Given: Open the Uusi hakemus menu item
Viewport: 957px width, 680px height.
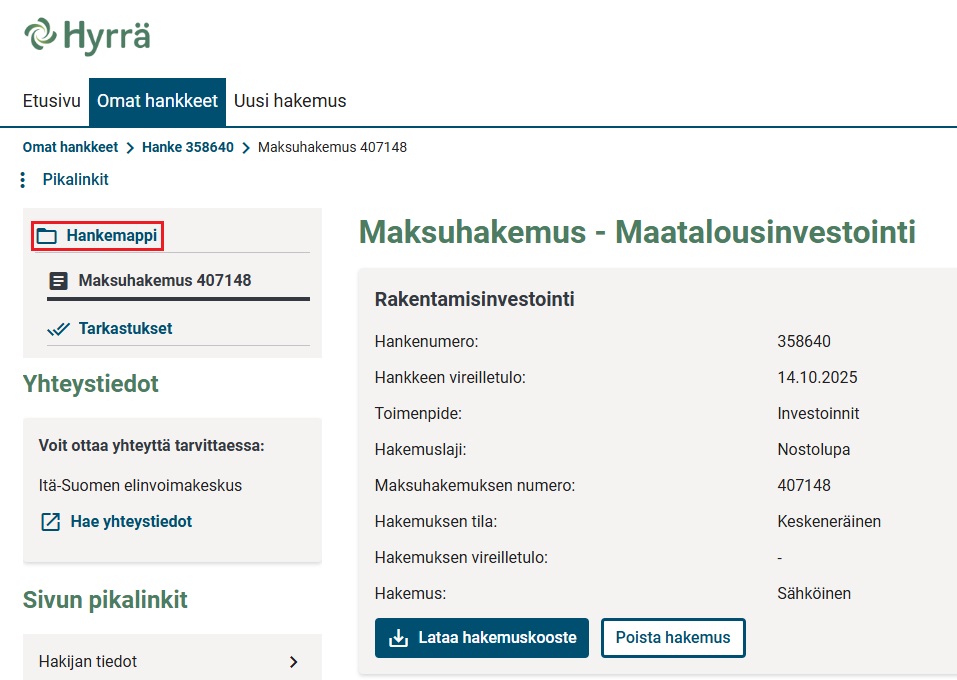Looking at the screenshot, I should (x=290, y=101).
